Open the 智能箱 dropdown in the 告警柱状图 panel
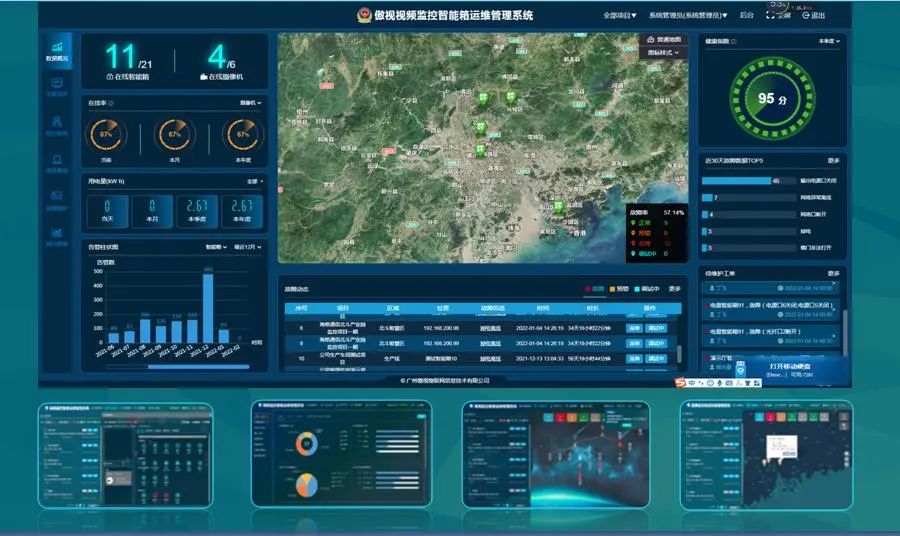The image size is (900, 536). pos(216,247)
